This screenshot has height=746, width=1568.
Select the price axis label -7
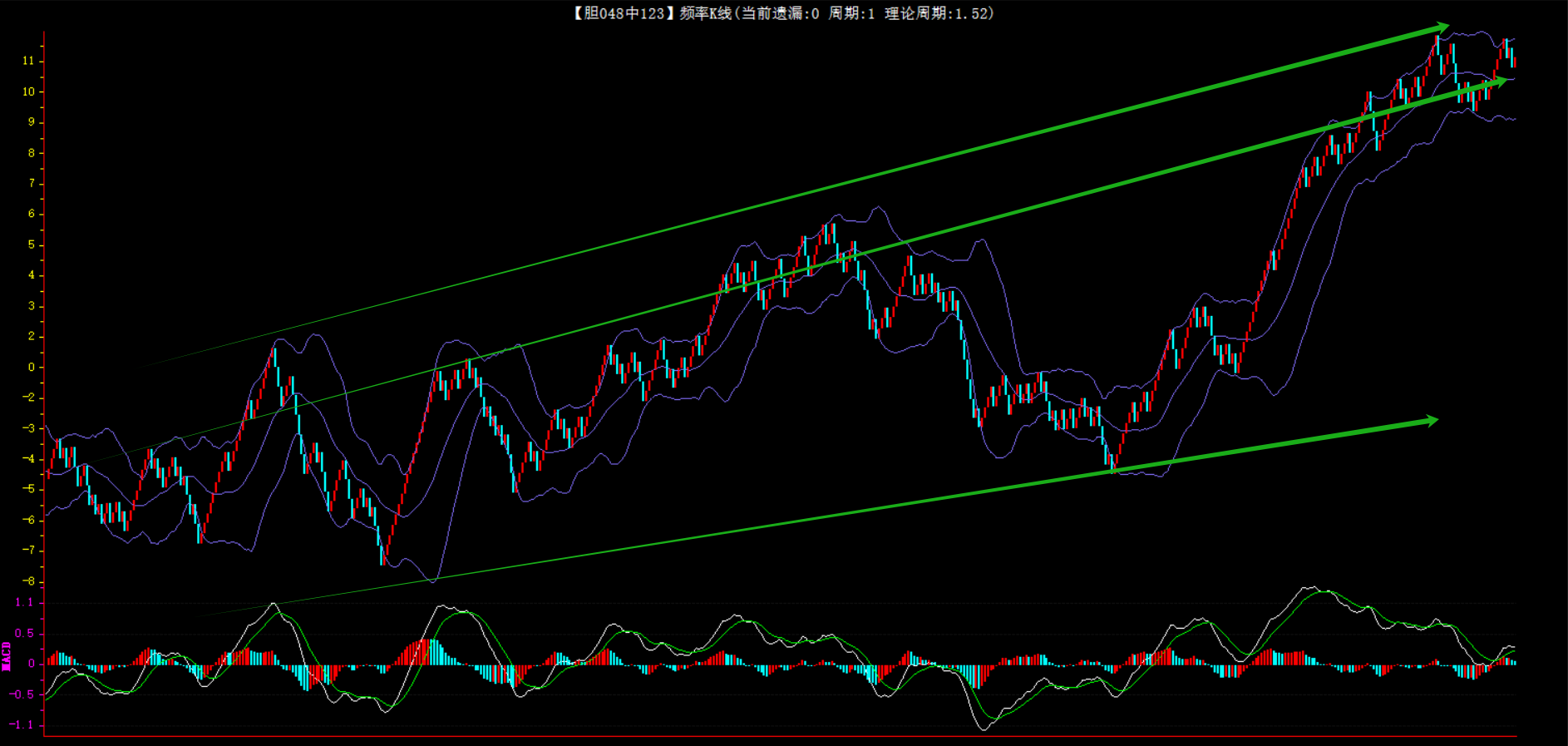tap(29, 551)
